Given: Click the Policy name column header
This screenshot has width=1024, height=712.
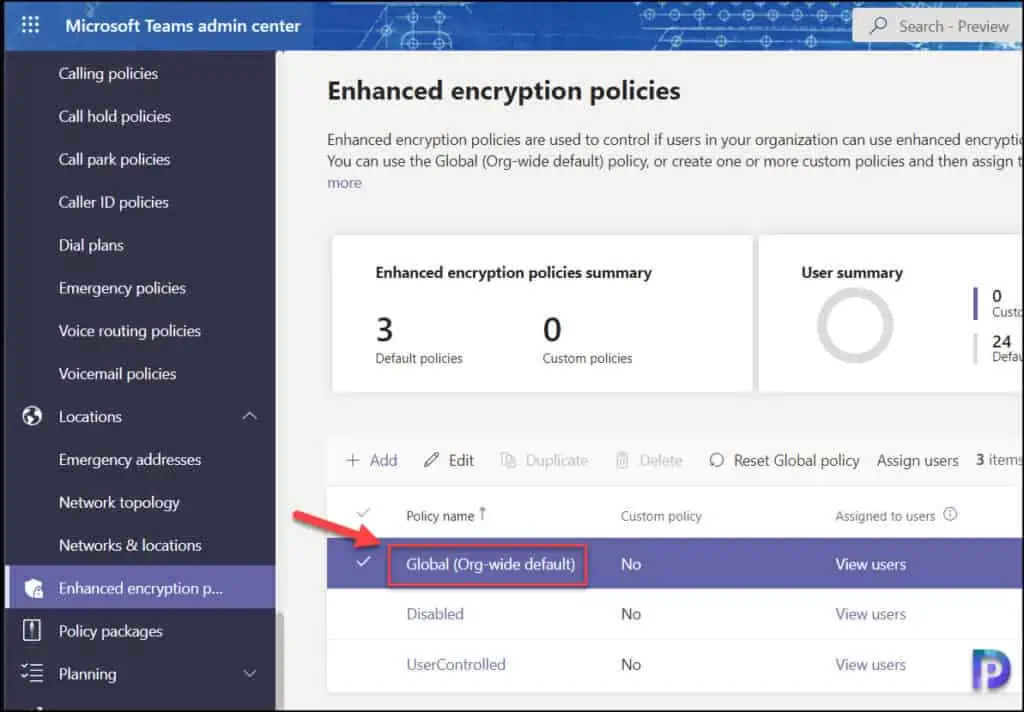Looking at the screenshot, I should point(440,515).
